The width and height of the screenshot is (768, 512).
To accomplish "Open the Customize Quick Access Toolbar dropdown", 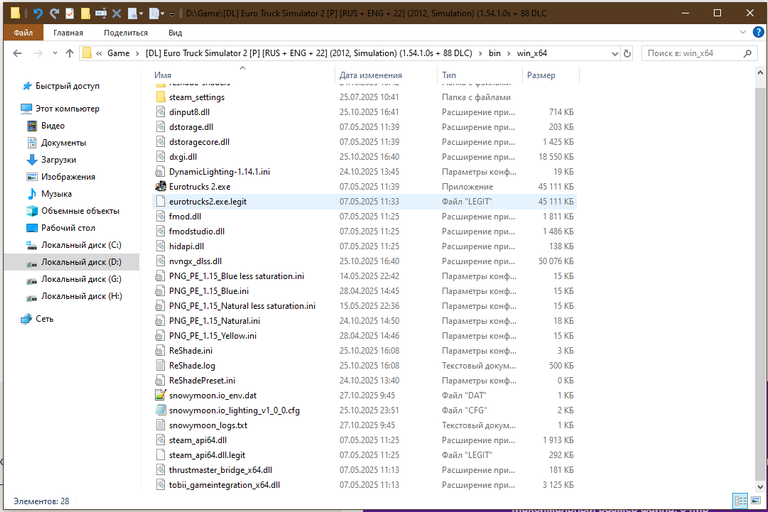I will click(x=172, y=14).
